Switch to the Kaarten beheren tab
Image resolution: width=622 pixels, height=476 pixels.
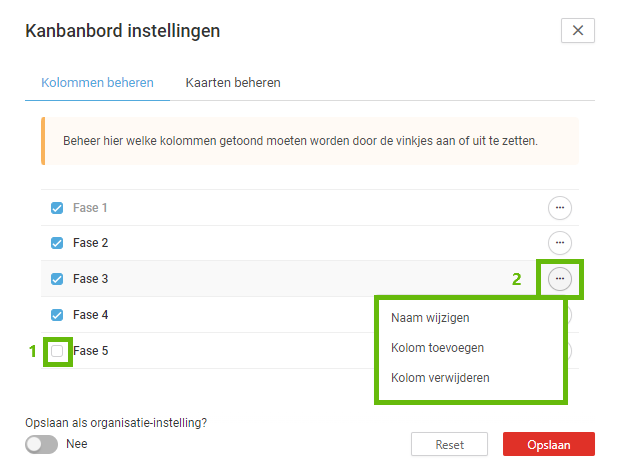233,82
